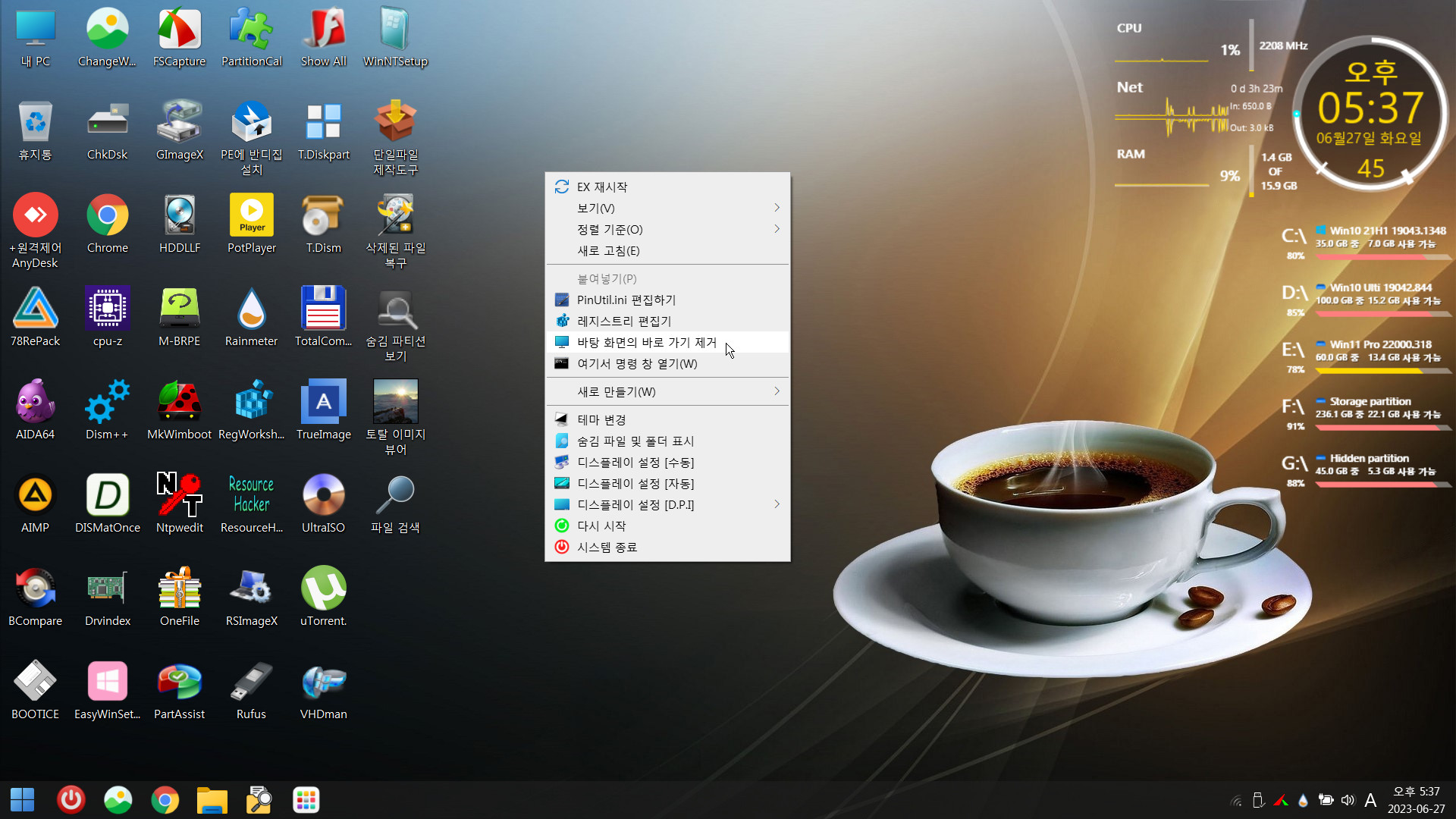Select the Ntpwedit desktop icon

click(179, 504)
